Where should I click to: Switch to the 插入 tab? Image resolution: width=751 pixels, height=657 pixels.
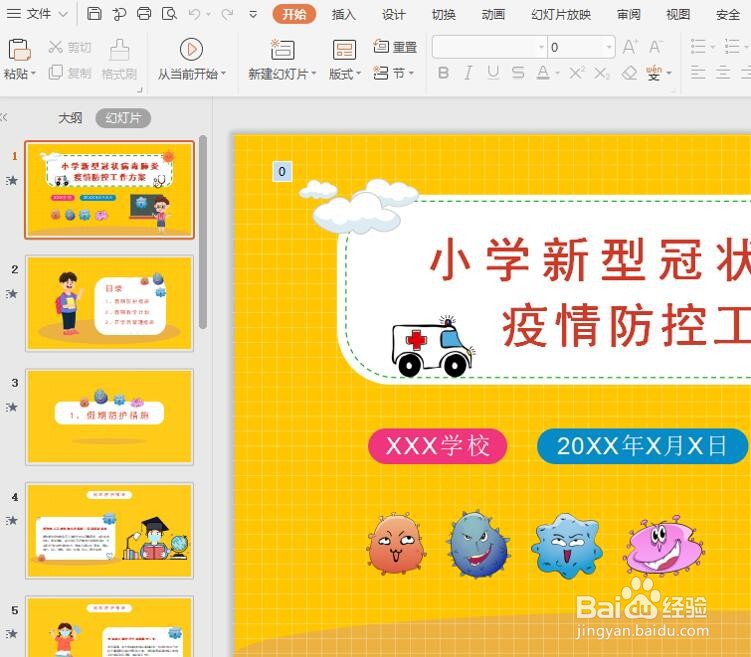coord(344,14)
